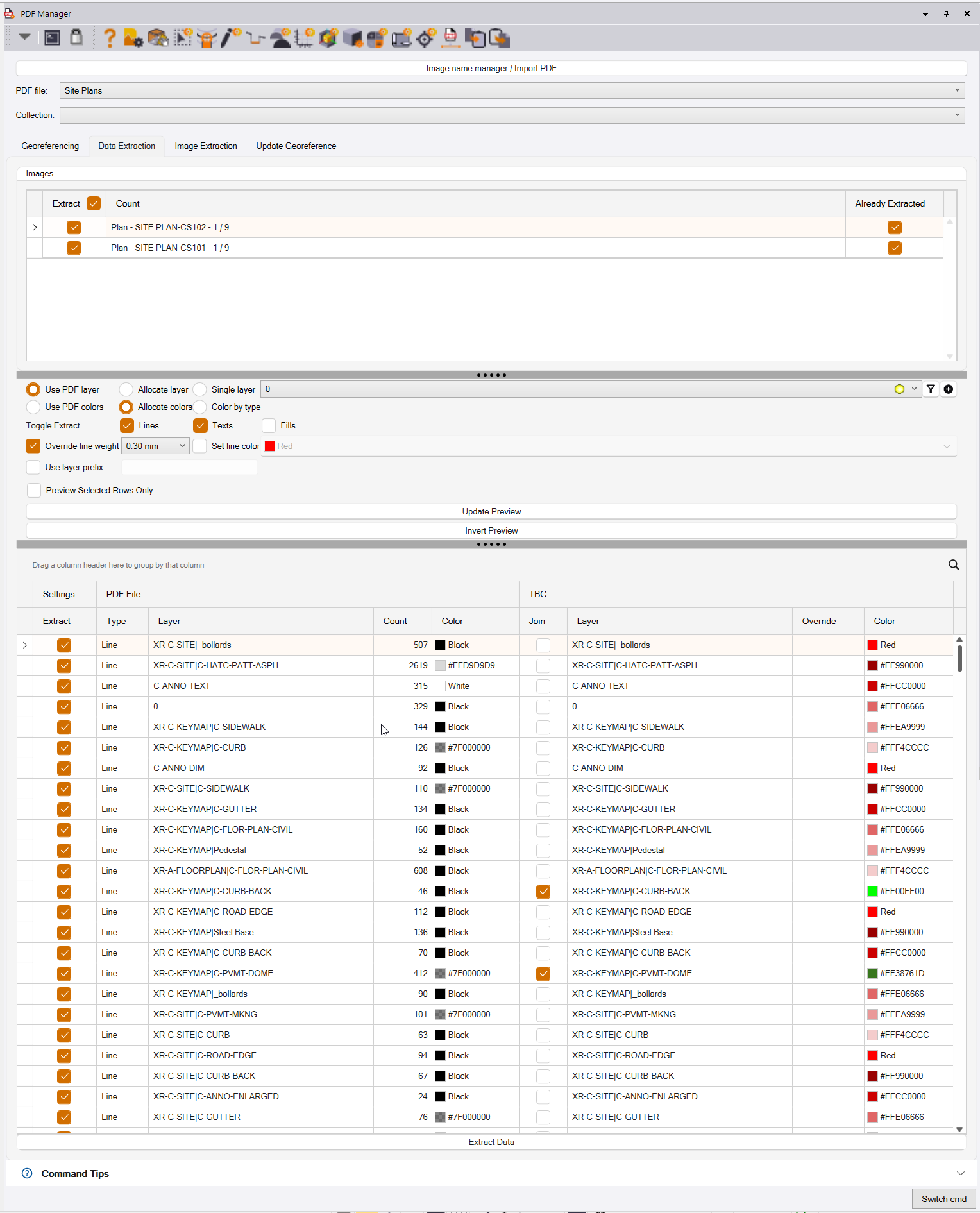980x1213 pixels.
Task: Click the add layer plus icon
Action: [949, 389]
